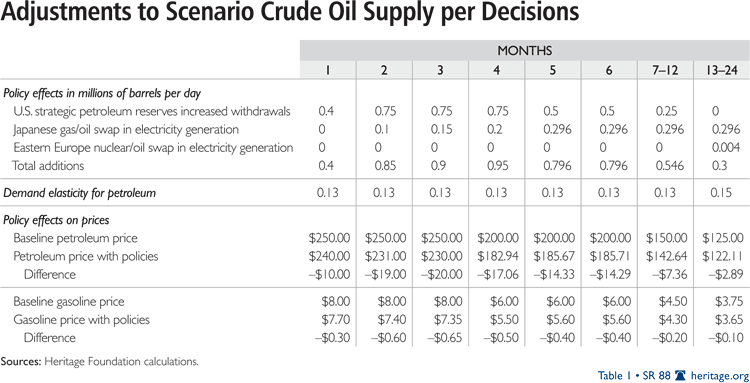The image size is (750, 383).
Task: Select the month 1 column header
Action: pyautogui.click(x=328, y=70)
